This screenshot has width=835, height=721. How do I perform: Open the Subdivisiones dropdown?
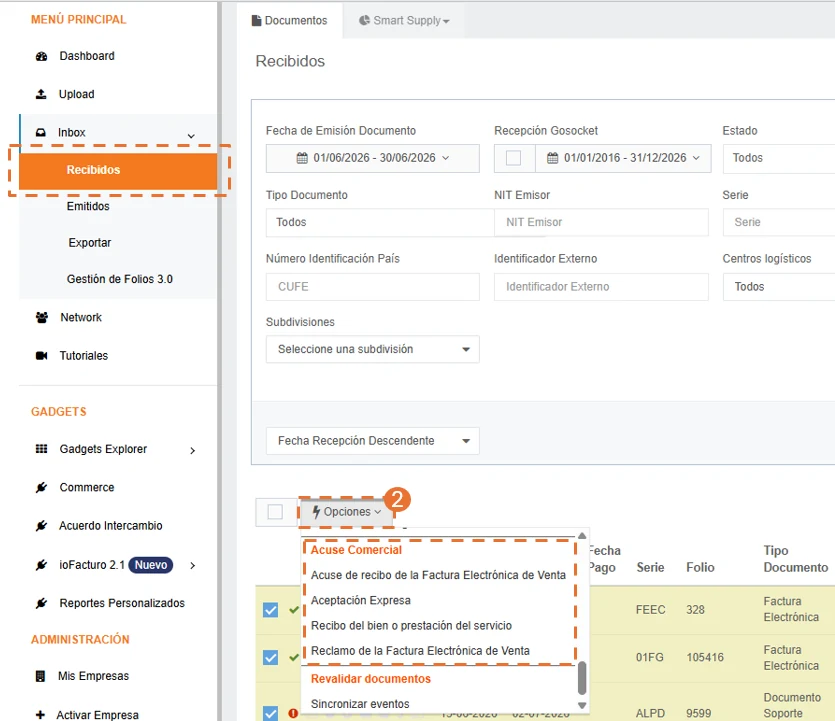pos(372,349)
